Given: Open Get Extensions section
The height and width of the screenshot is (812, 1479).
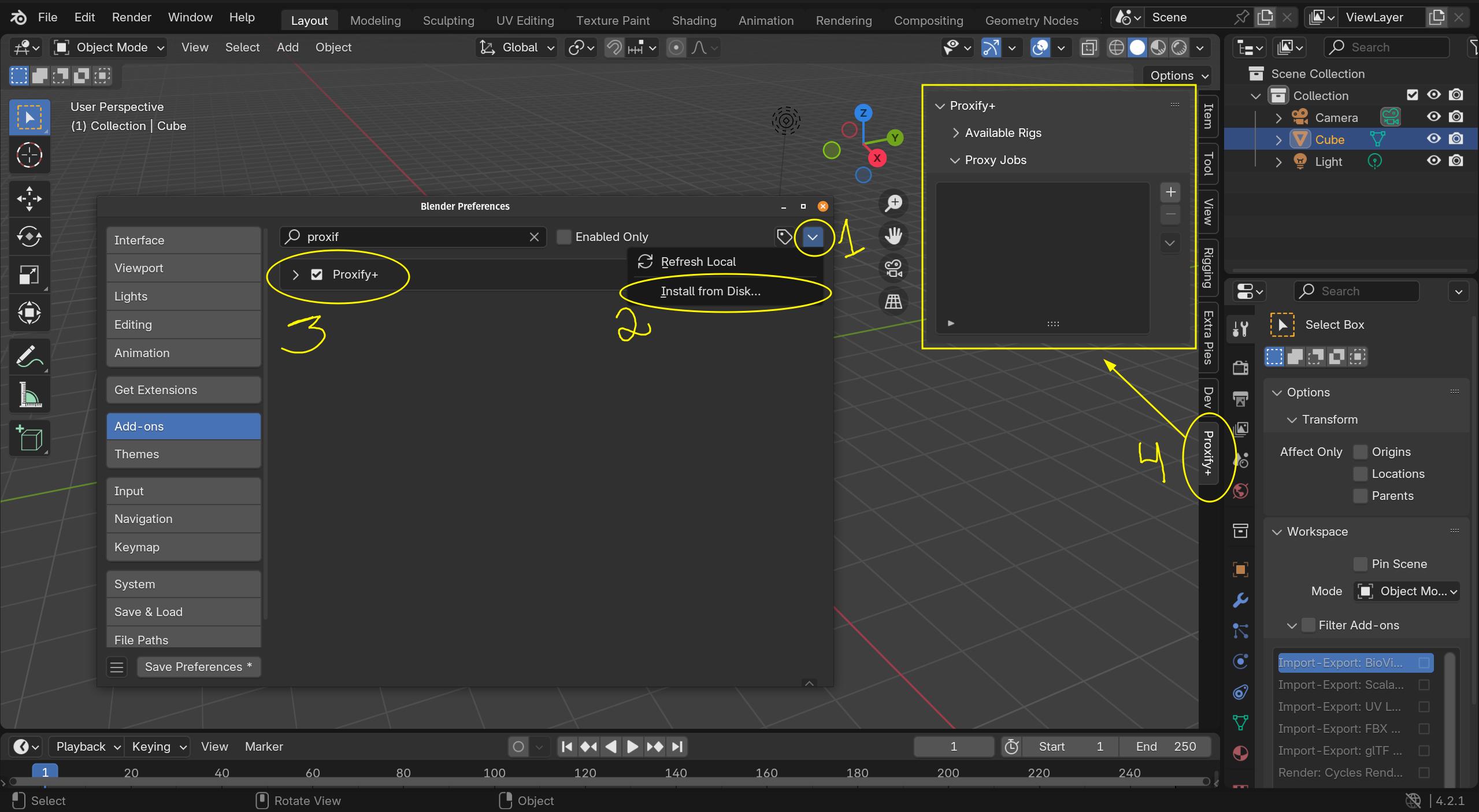Looking at the screenshot, I should point(183,390).
